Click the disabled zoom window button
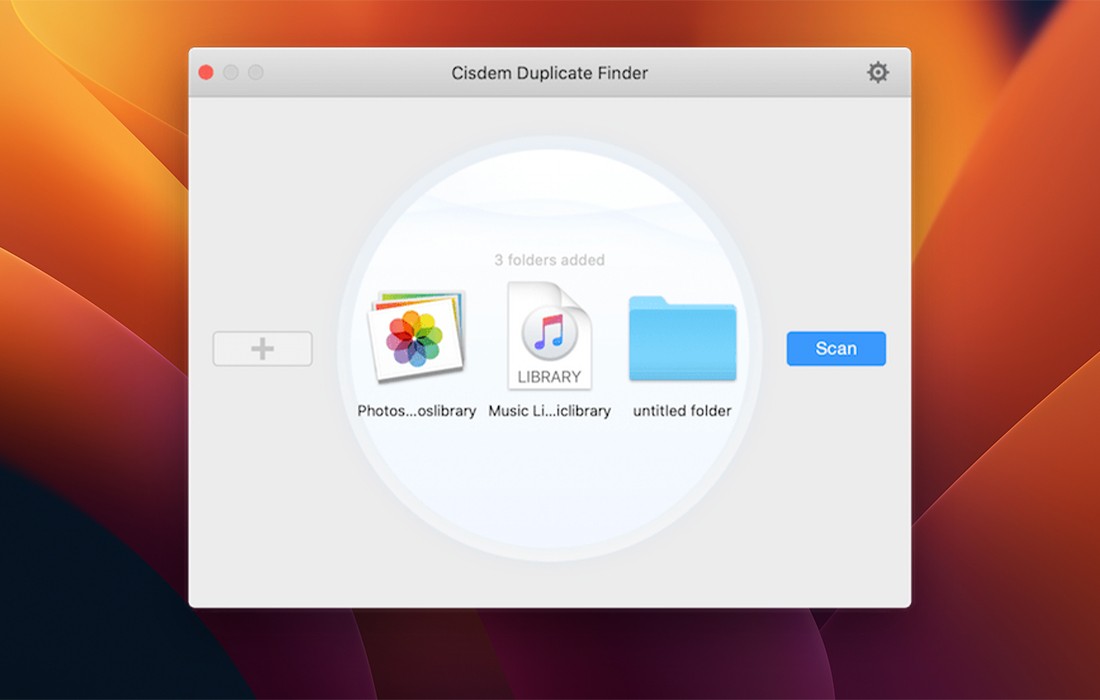Image resolution: width=1100 pixels, height=700 pixels. (256, 73)
